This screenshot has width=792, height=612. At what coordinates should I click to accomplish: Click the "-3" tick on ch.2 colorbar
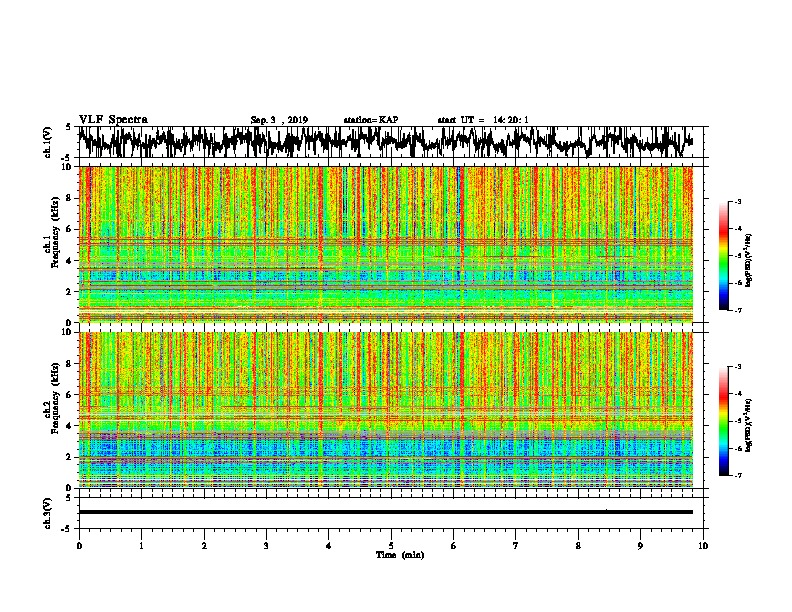[x=738, y=367]
